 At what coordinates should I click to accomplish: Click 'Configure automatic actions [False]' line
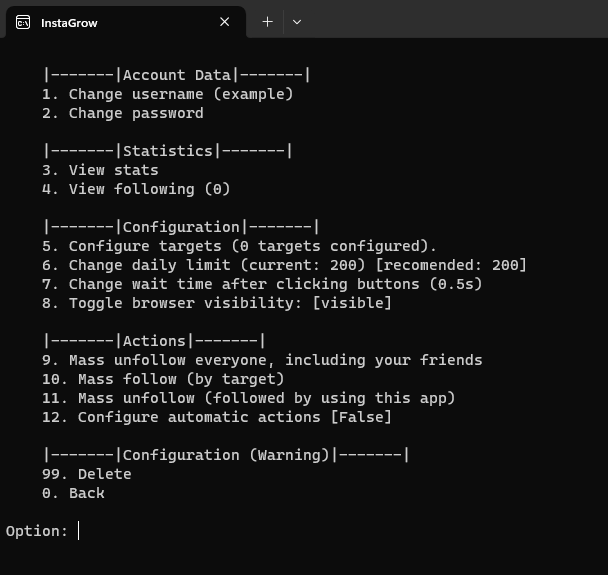coord(217,417)
